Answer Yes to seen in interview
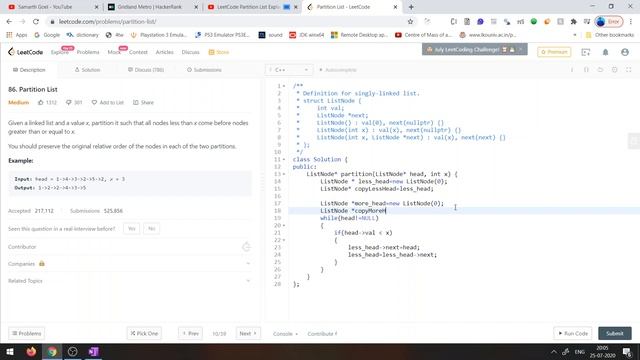Image resolution: width=640 pixels, height=360 pixels. (131, 229)
